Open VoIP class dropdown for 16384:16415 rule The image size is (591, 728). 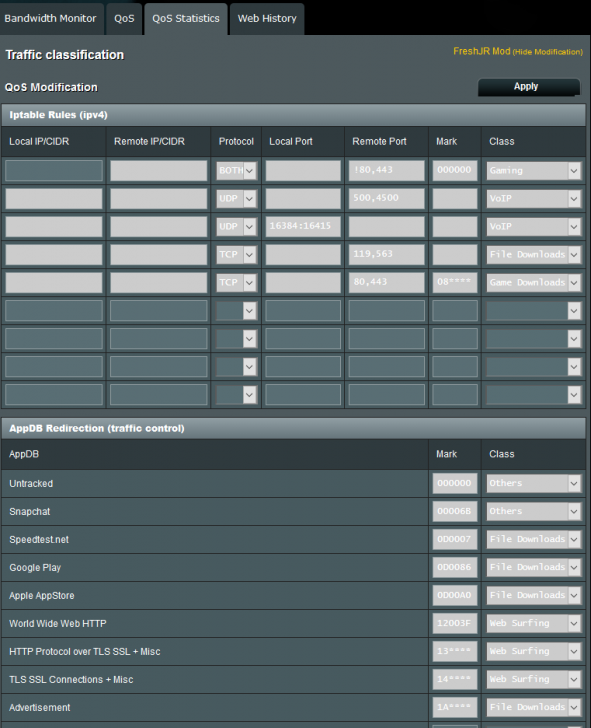tap(534, 227)
